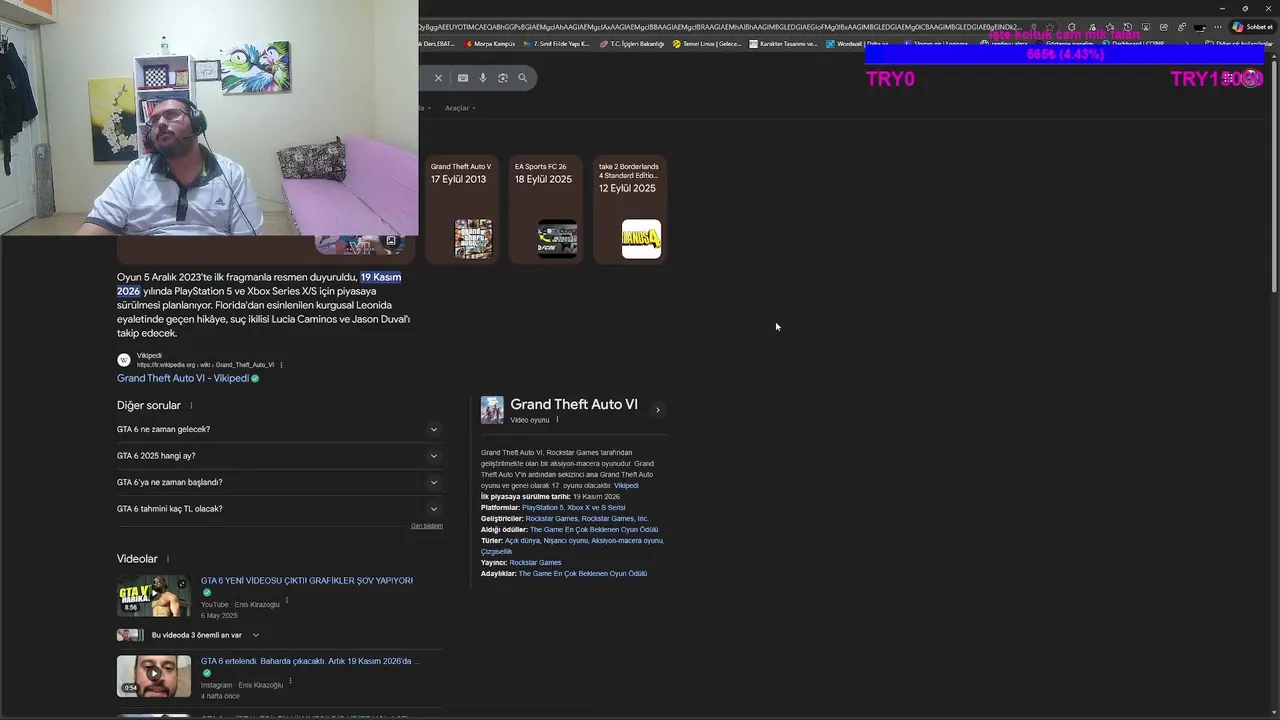The image size is (1280, 720).
Task: Open more options for the Instagram video result
Action: click(x=291, y=682)
